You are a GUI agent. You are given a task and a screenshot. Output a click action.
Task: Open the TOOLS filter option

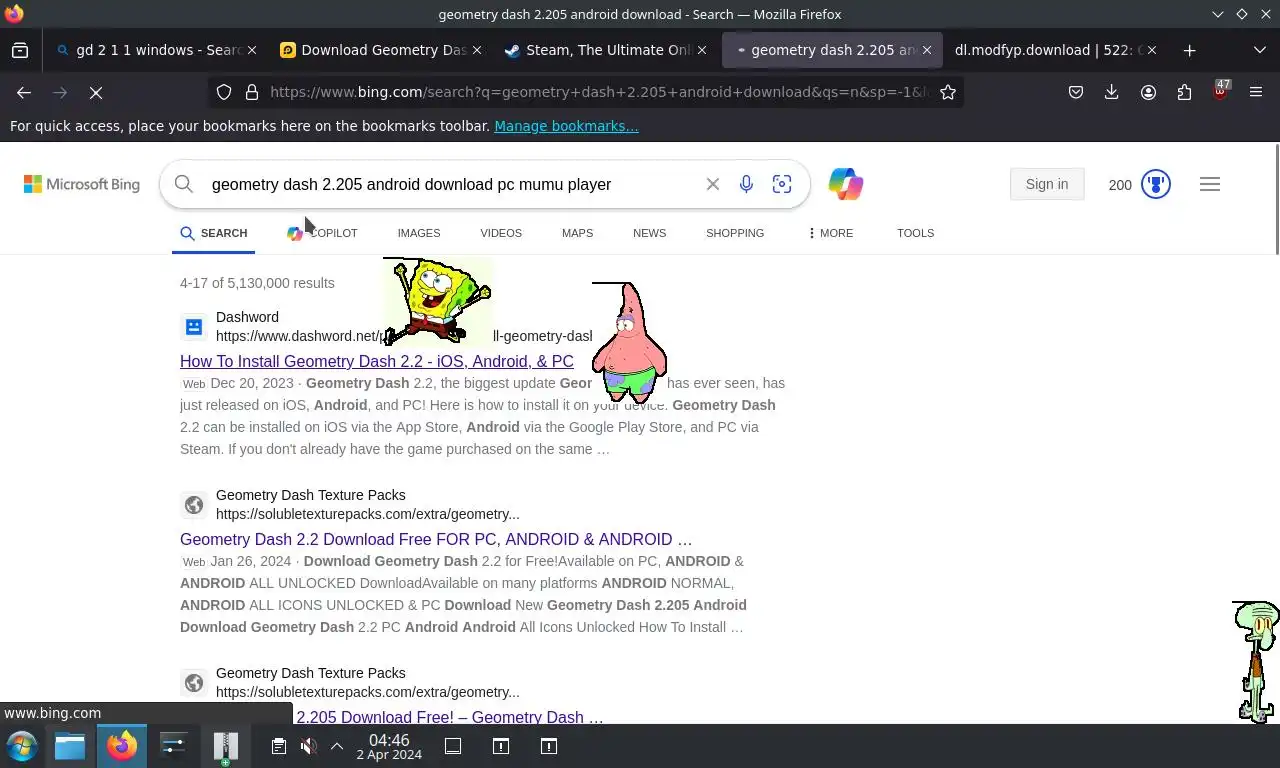pyautogui.click(x=915, y=233)
